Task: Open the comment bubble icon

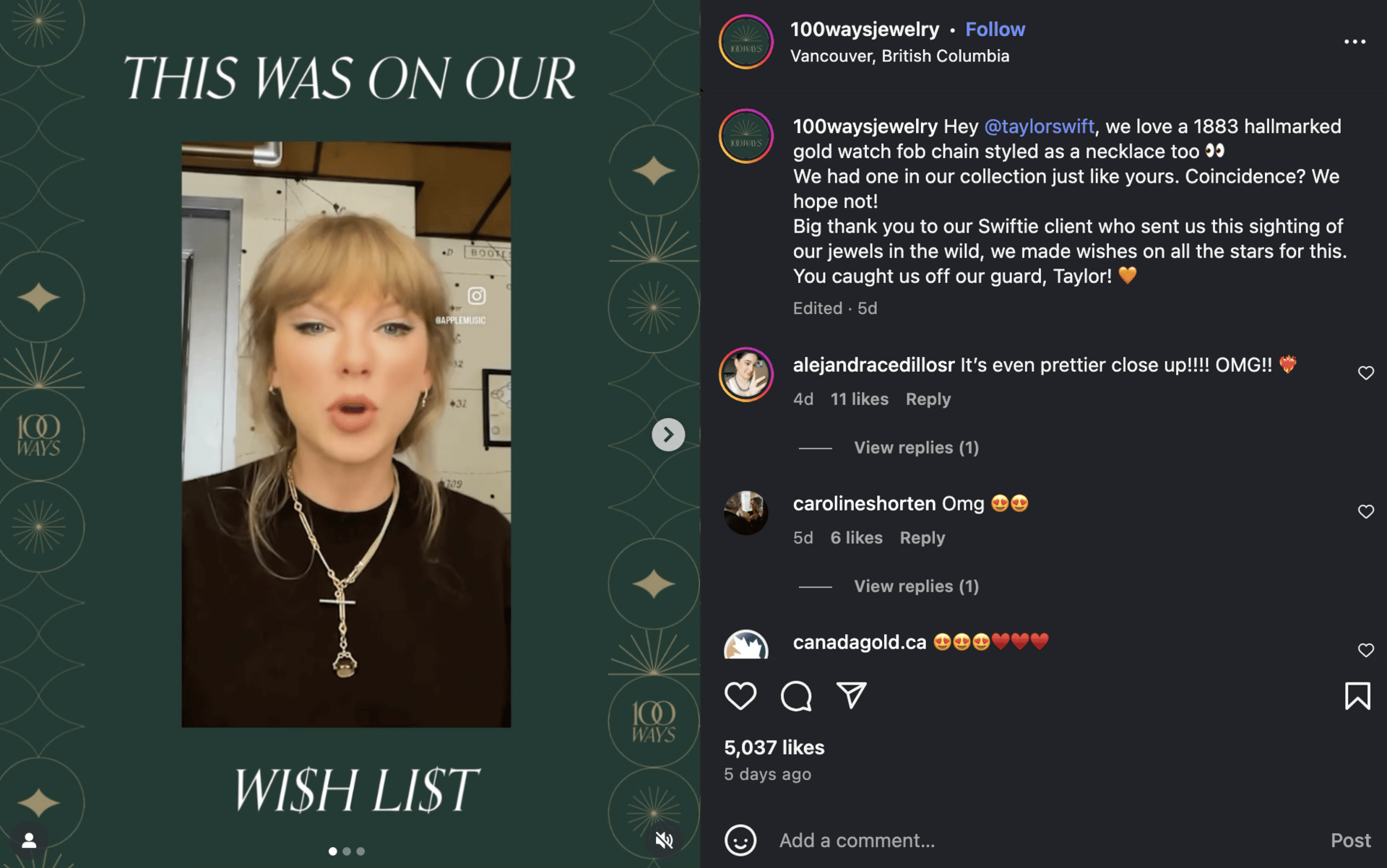Action: click(x=796, y=696)
